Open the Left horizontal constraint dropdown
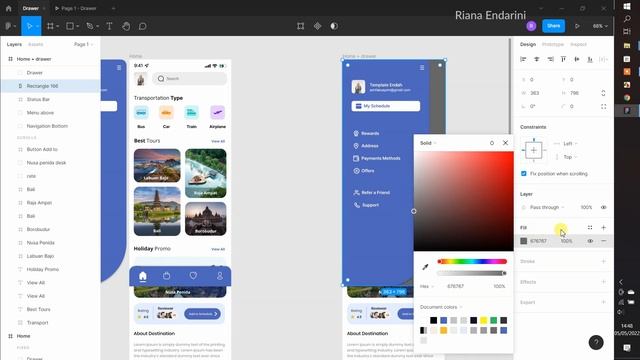The width and height of the screenshot is (640, 360). (x=570, y=144)
